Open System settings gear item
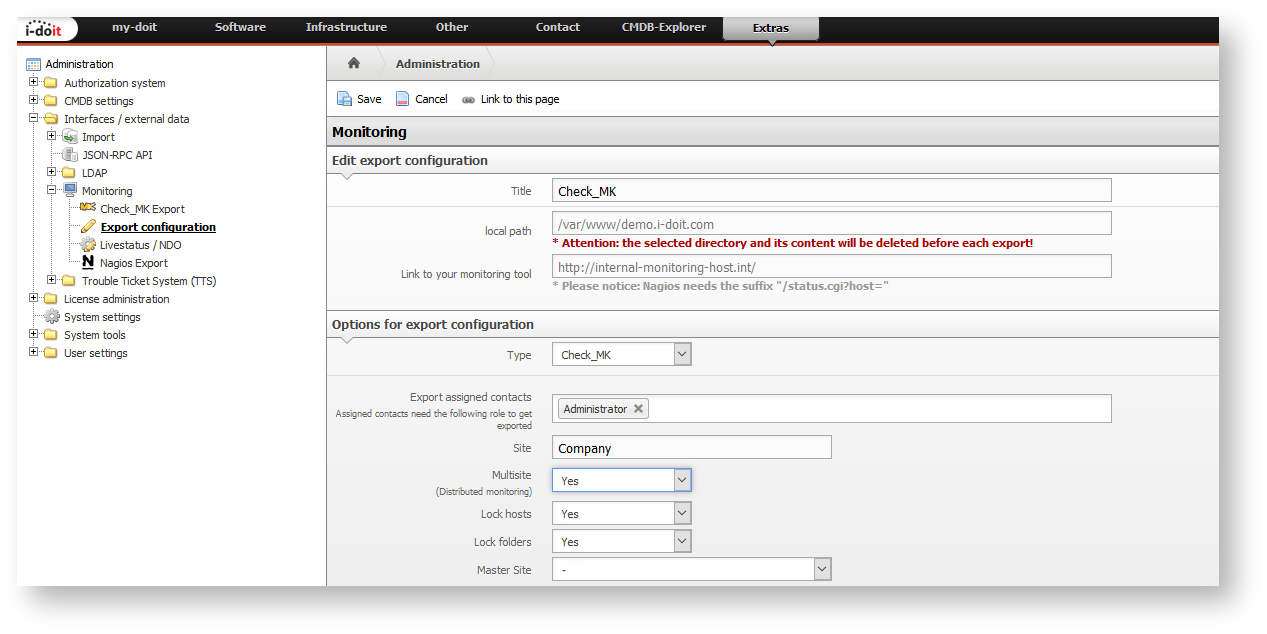Image resolution: width=1267 pixels, height=634 pixels. click(x=102, y=317)
